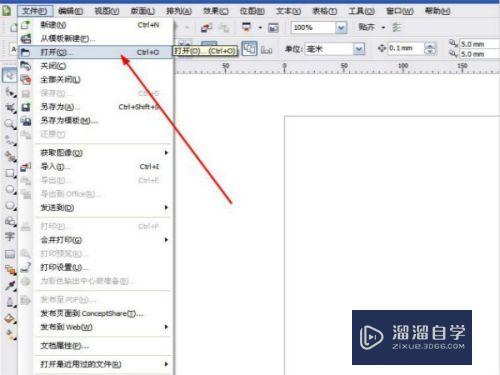The width and height of the screenshot is (500, 375).
Task: Open the 表格(T) menu
Action: coord(325,11)
